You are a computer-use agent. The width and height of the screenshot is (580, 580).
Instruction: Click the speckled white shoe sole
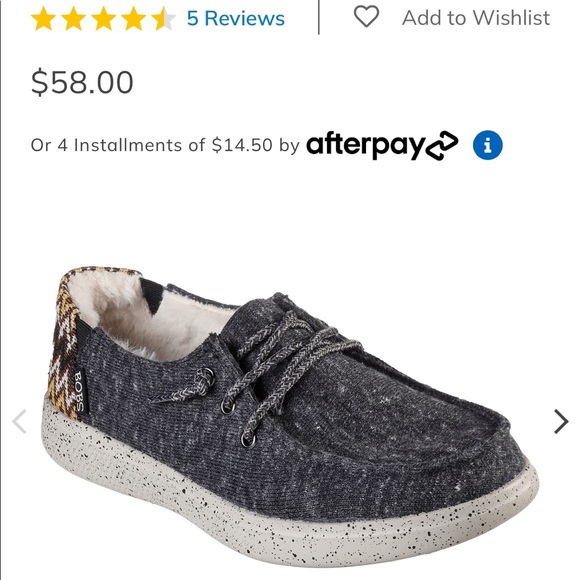pos(289,510)
